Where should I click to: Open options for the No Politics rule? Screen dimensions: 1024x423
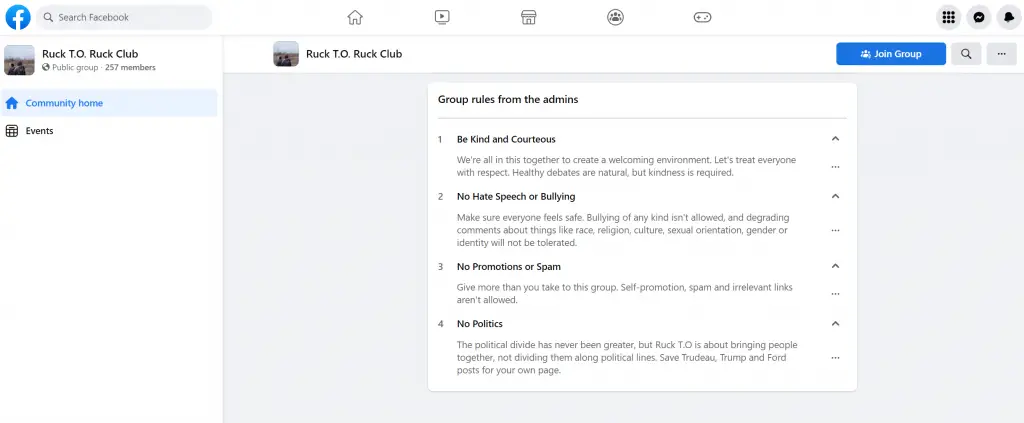[x=835, y=358]
